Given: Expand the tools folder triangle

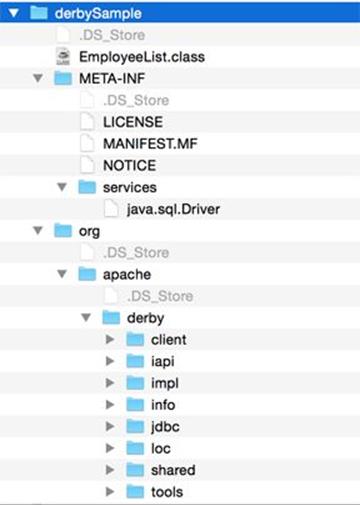Looking at the screenshot, I should tap(110, 492).
